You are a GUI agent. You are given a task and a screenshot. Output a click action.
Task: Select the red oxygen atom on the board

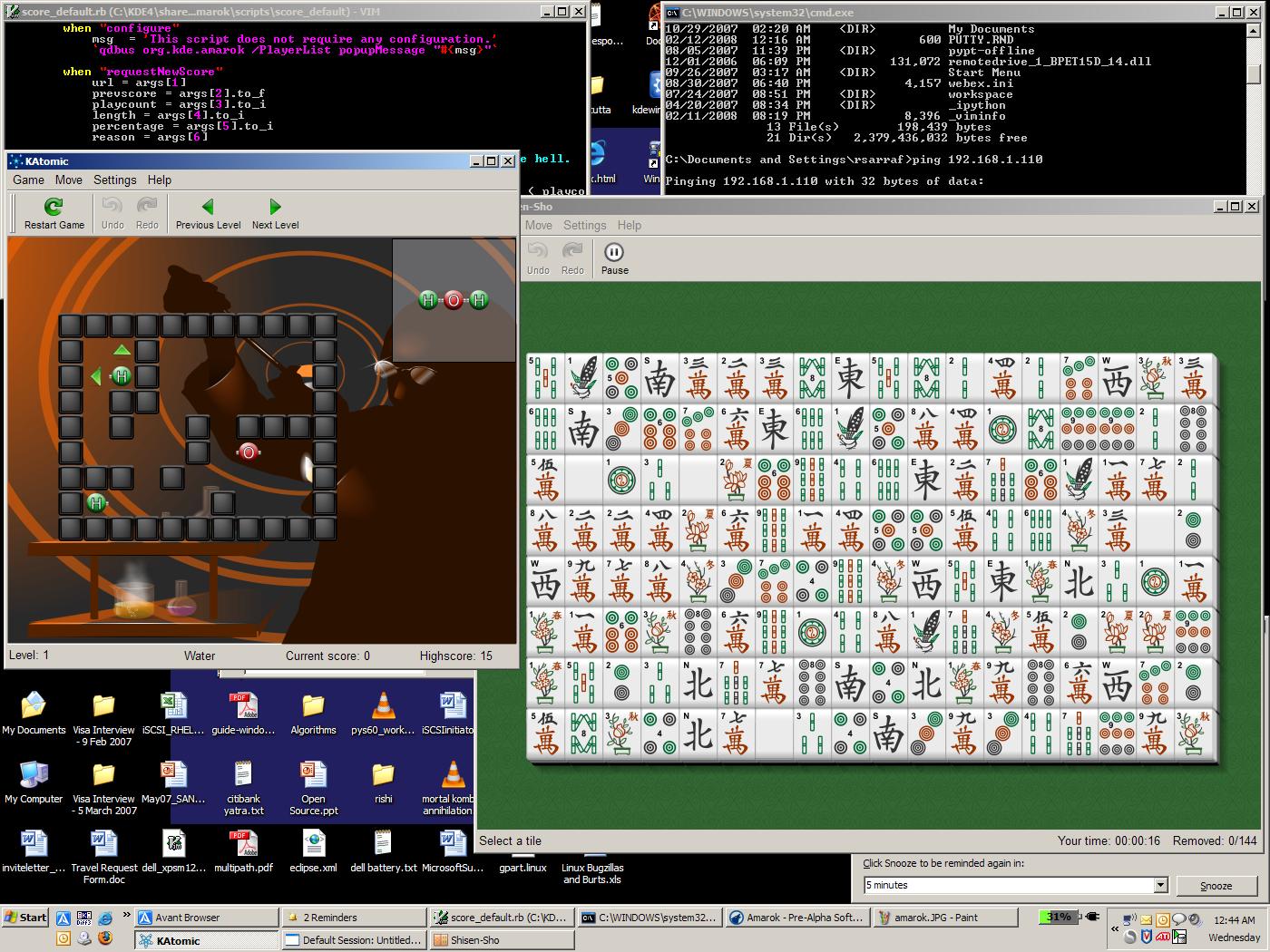click(248, 452)
